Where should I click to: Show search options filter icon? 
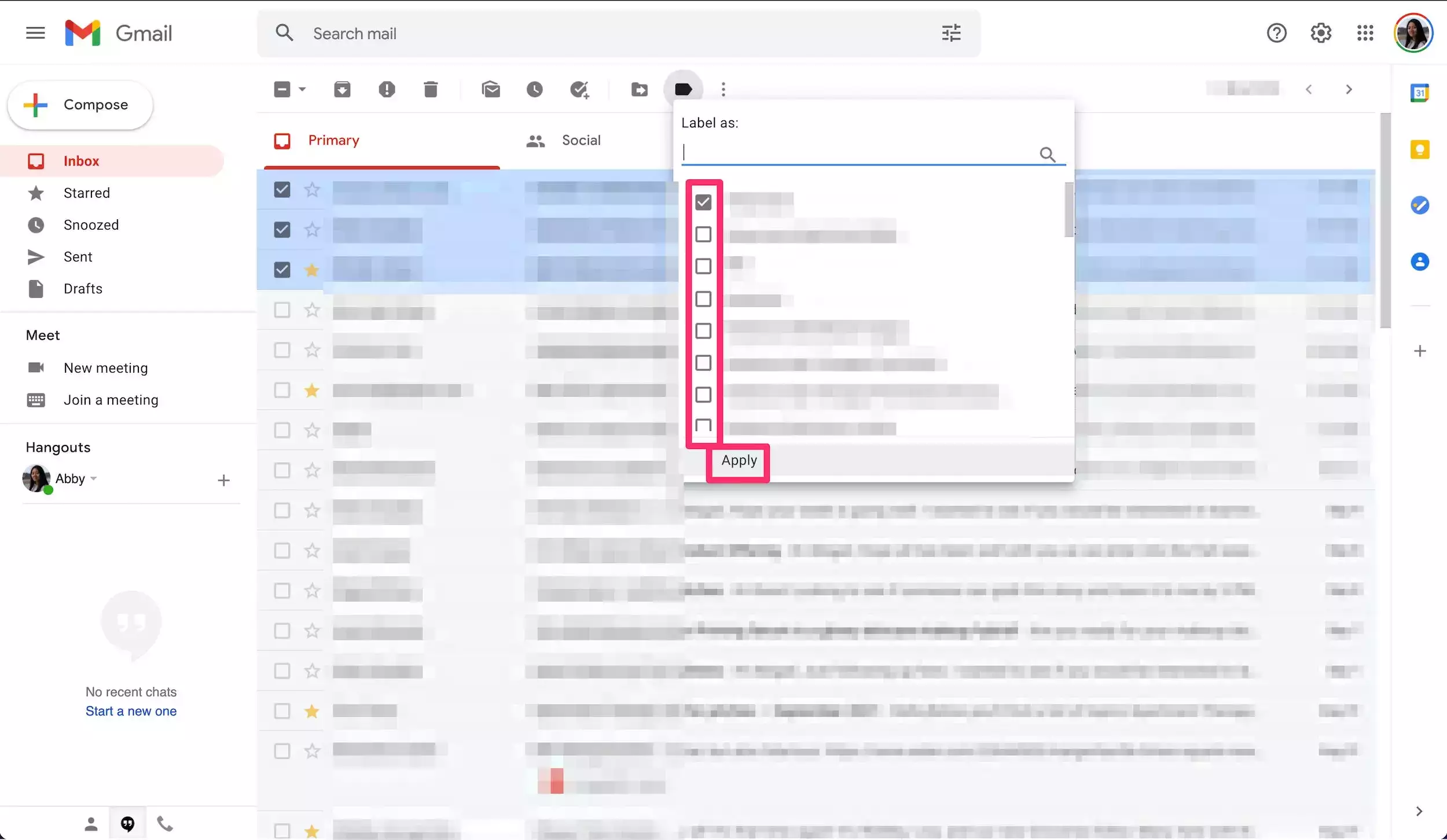click(x=951, y=34)
